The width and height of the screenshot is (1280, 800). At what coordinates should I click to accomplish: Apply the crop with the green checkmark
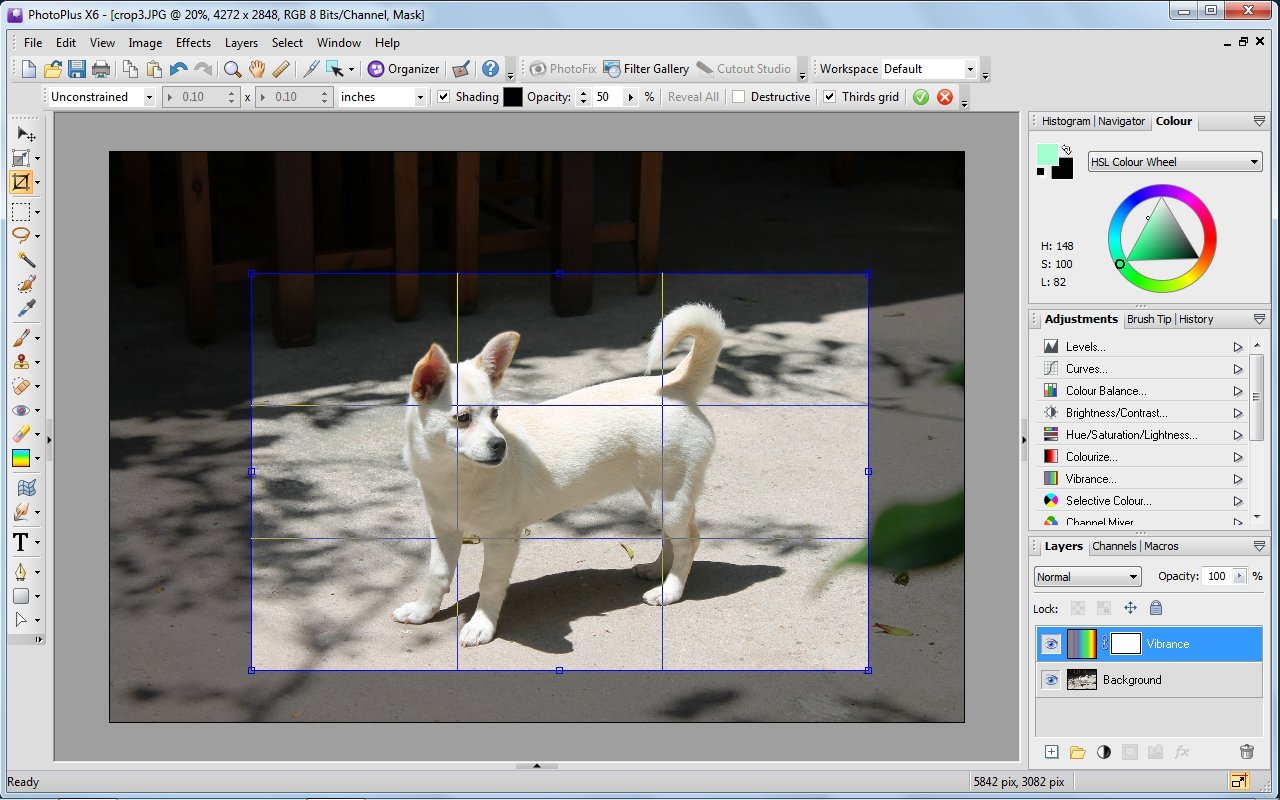[920, 97]
